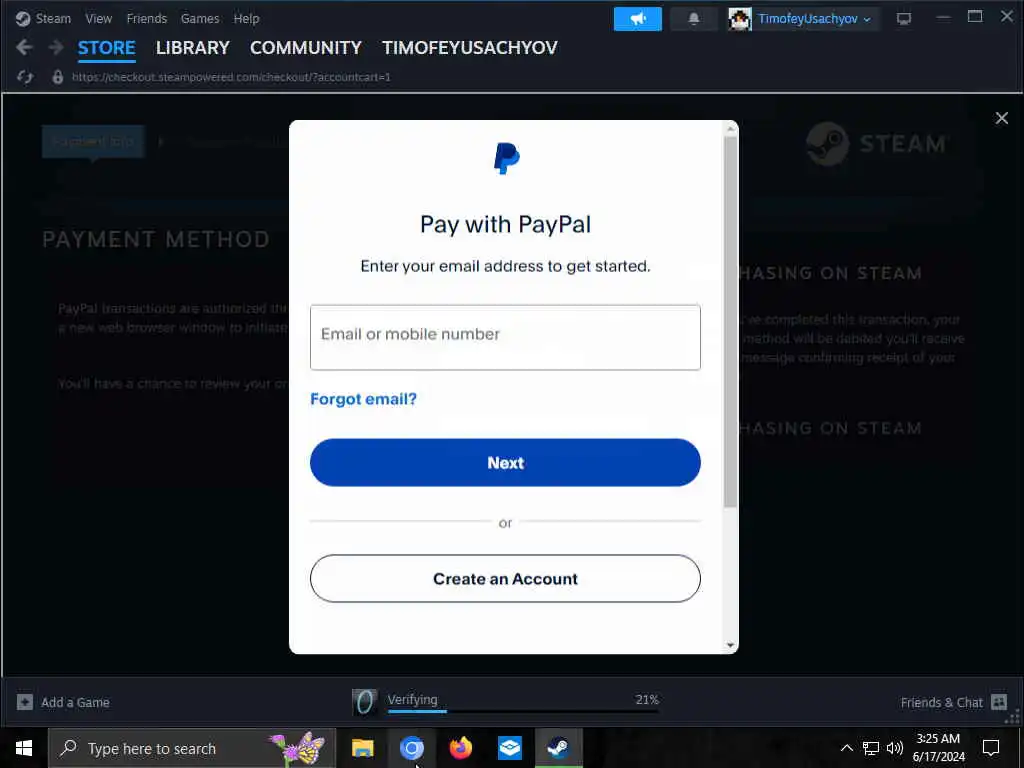
Task: Click the Steam taskbar icon
Action: click(x=558, y=748)
